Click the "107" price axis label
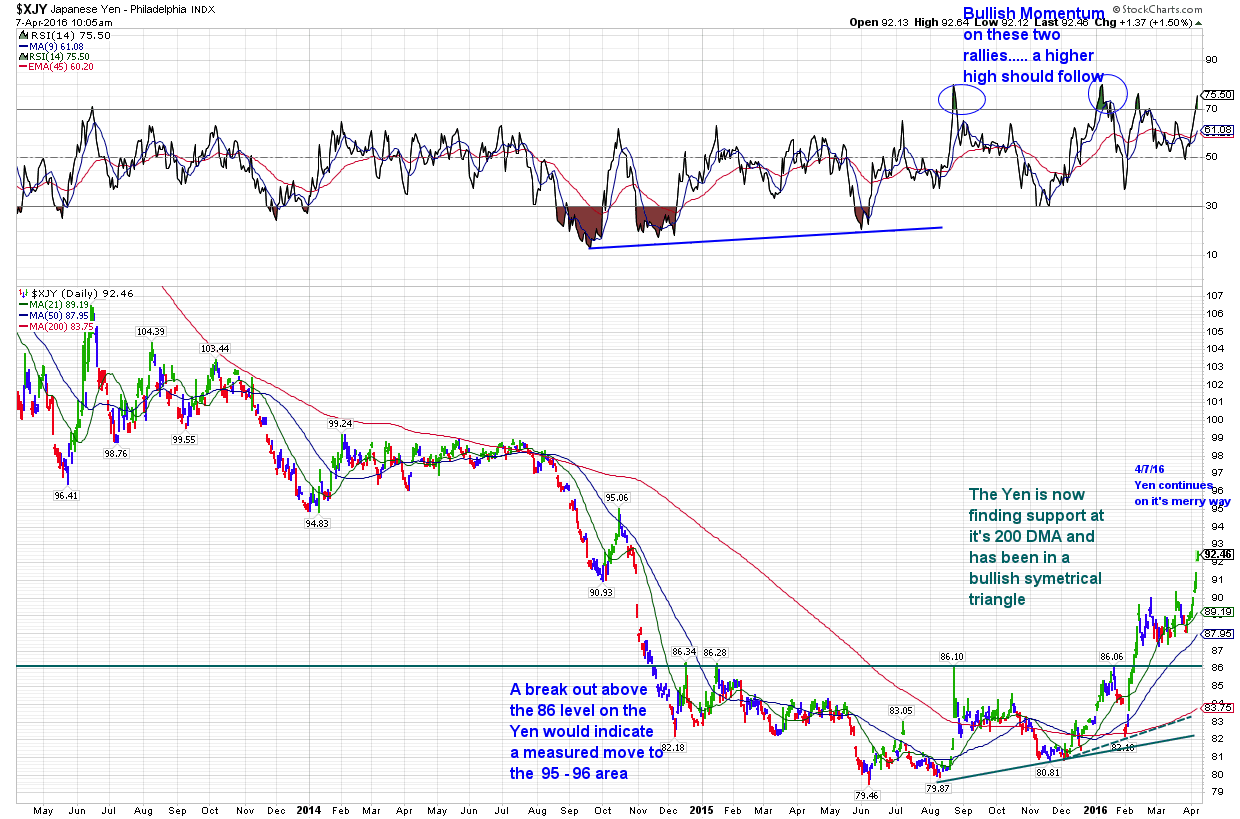Image resolution: width=1240 pixels, height=819 pixels. [1216, 296]
